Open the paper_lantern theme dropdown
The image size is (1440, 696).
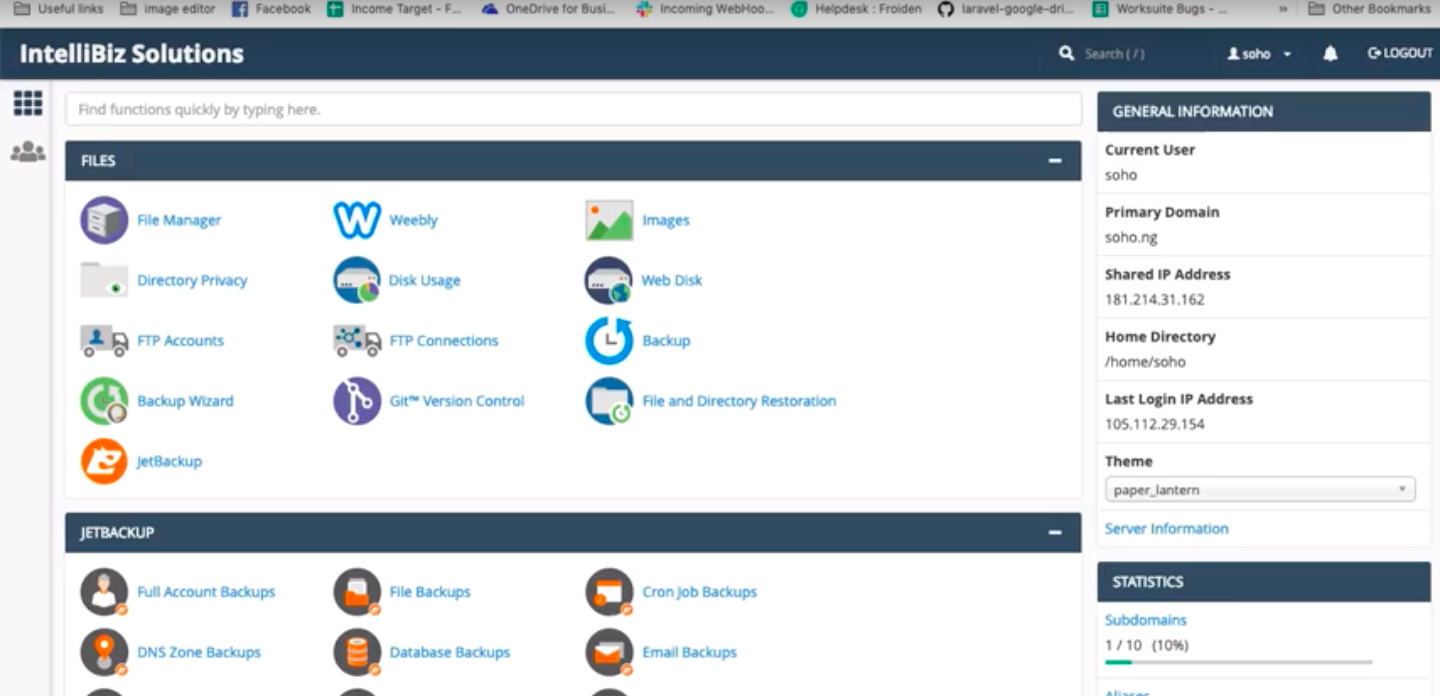[x=1260, y=490]
